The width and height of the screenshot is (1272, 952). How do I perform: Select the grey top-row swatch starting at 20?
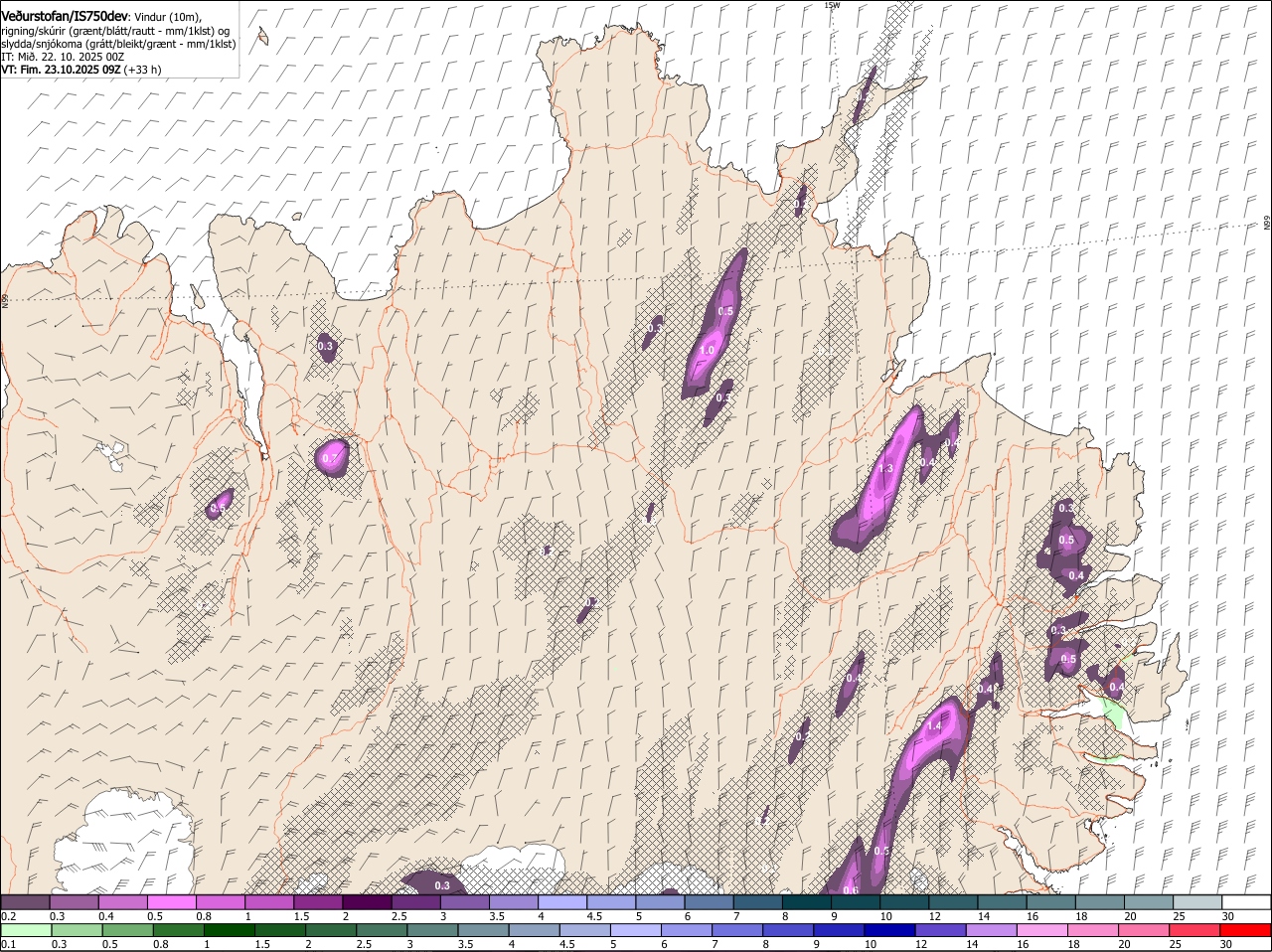point(1149,901)
